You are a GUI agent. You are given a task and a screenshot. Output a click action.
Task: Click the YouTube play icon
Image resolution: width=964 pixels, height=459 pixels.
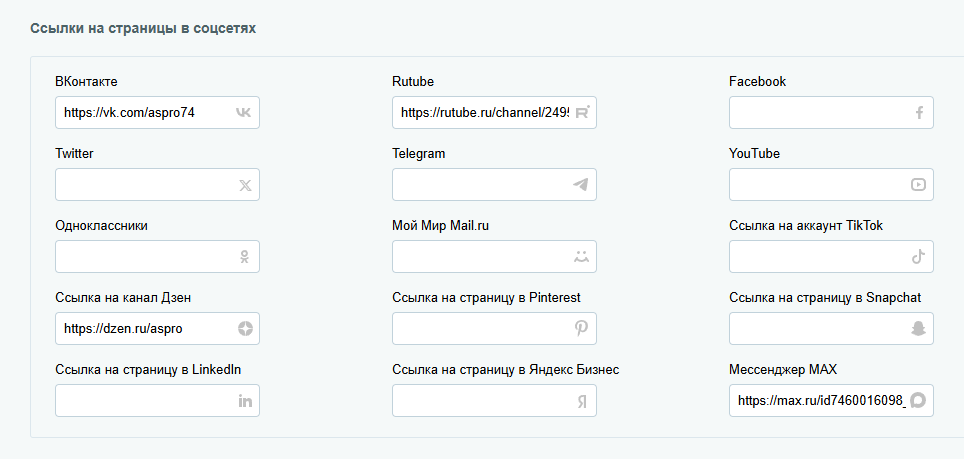[918, 184]
